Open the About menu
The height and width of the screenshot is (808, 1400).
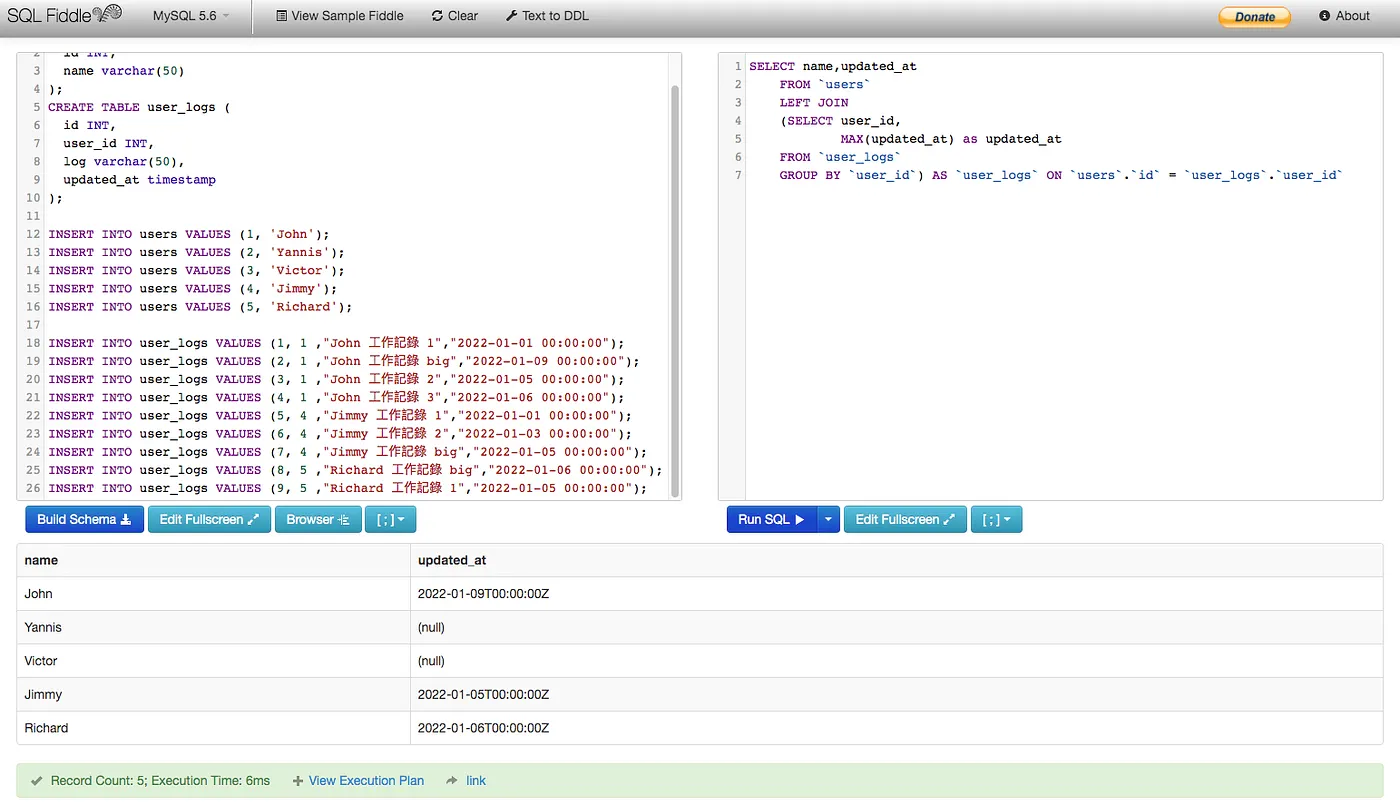(1345, 16)
